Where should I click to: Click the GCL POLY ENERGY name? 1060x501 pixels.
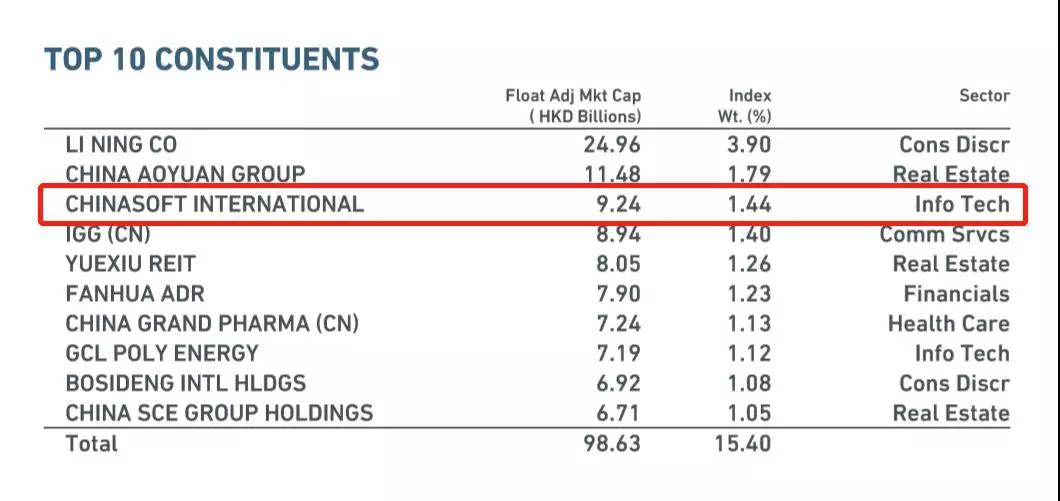(x=162, y=353)
